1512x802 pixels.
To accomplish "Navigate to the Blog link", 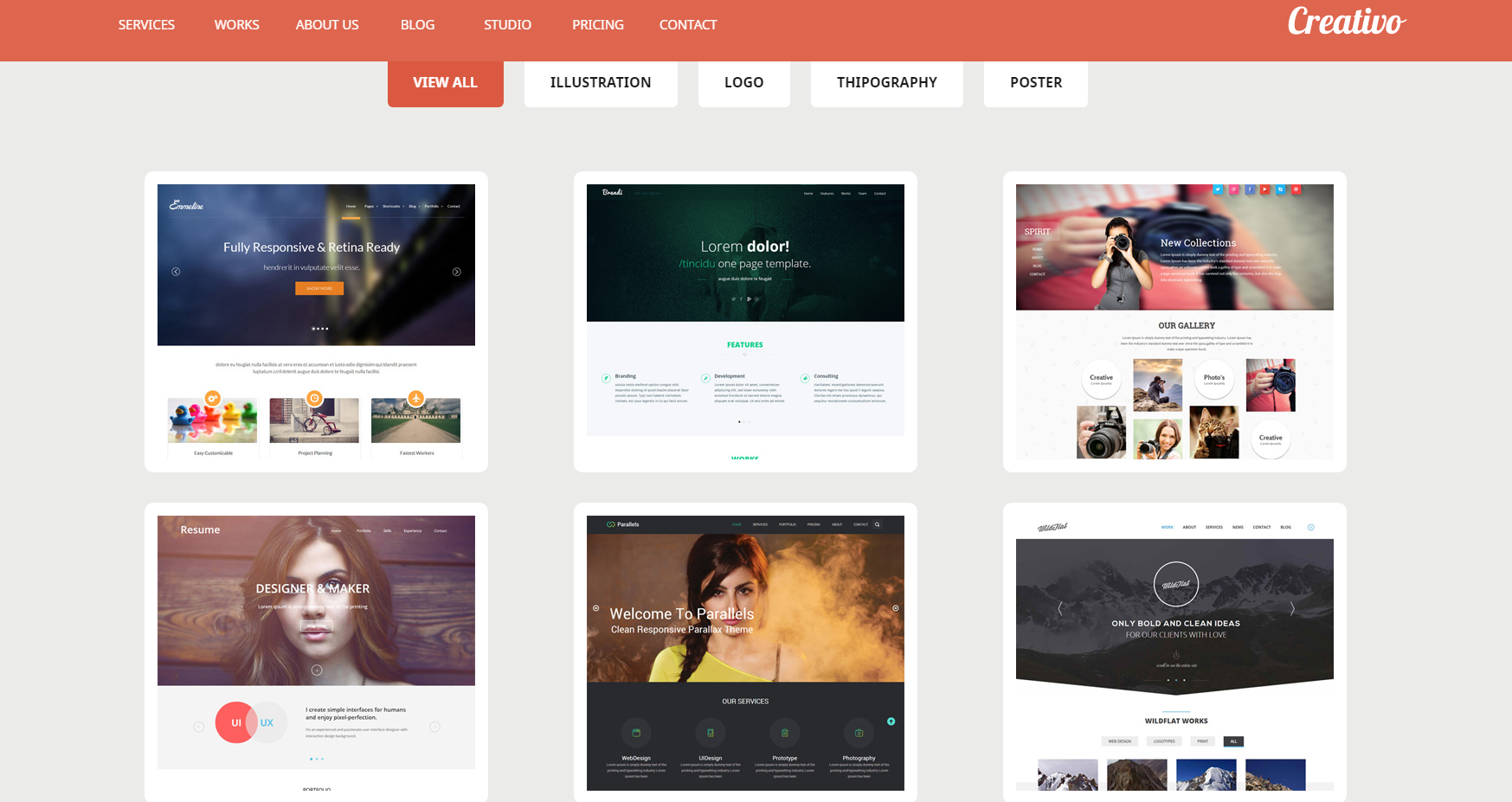I will click(x=417, y=25).
